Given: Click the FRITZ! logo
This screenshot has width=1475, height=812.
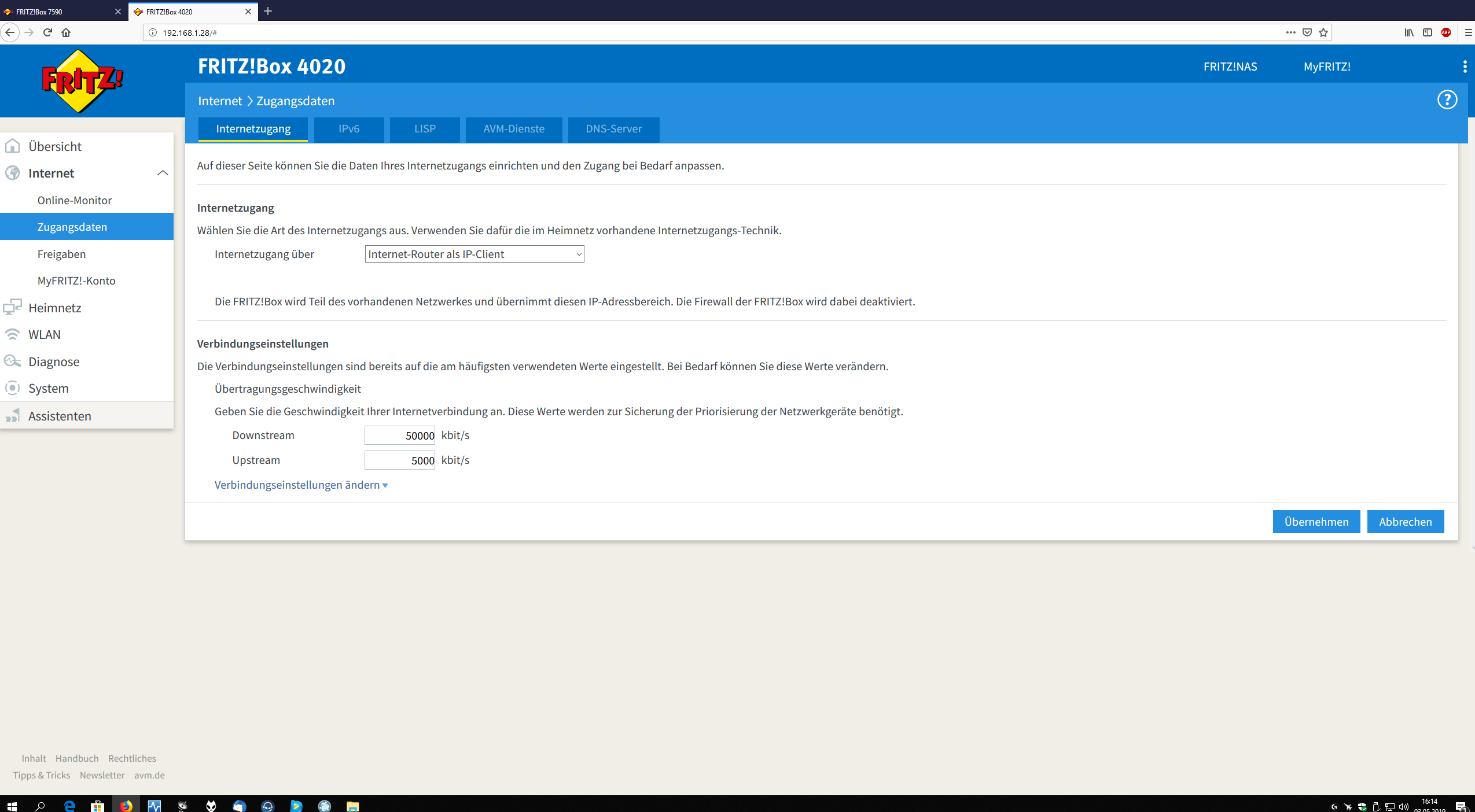Looking at the screenshot, I should pyautogui.click(x=83, y=81).
